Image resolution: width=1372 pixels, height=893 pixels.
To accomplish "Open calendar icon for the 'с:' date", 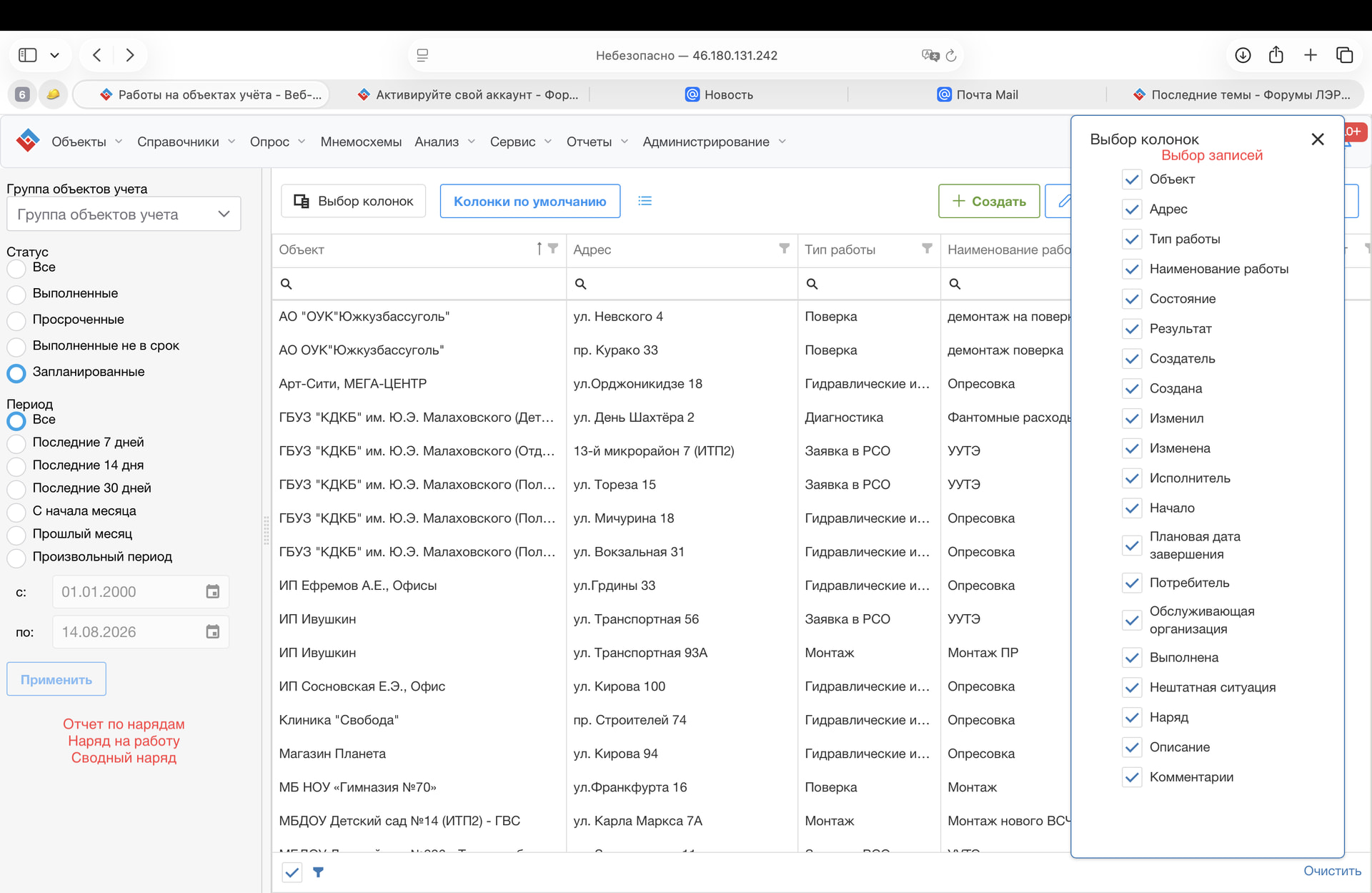I will (x=213, y=591).
